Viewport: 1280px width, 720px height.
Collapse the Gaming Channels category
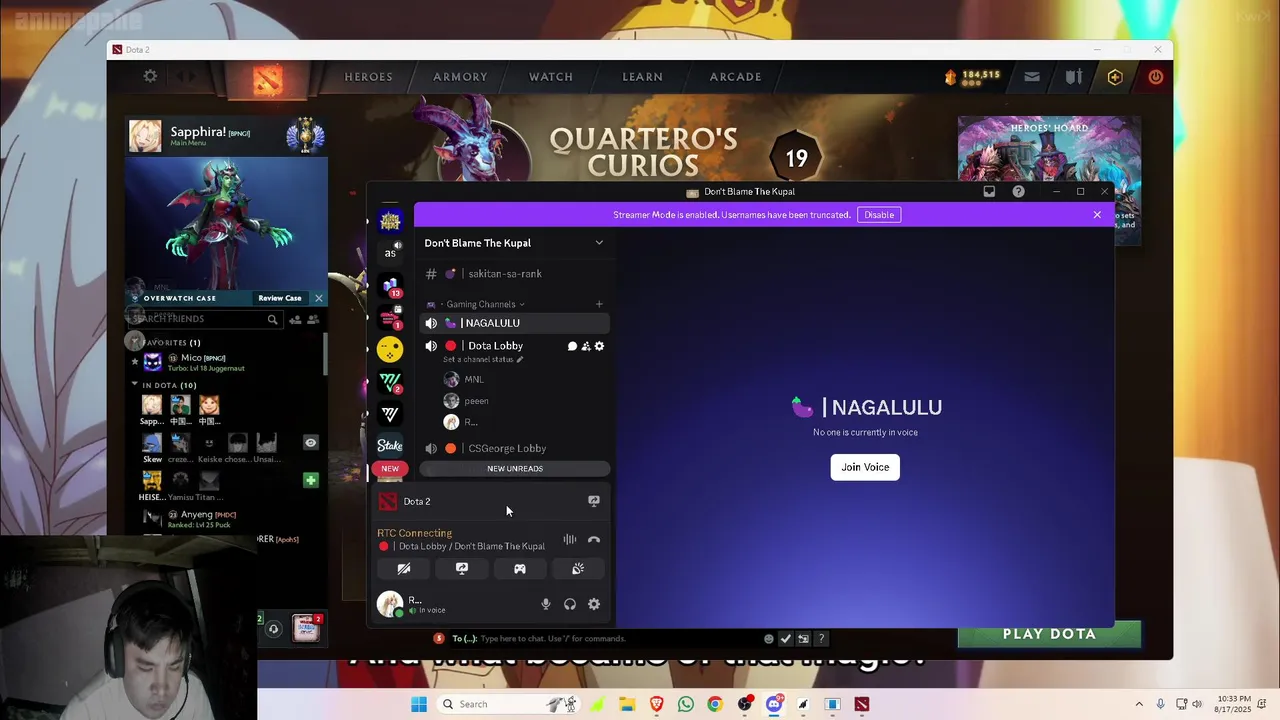[x=483, y=304]
